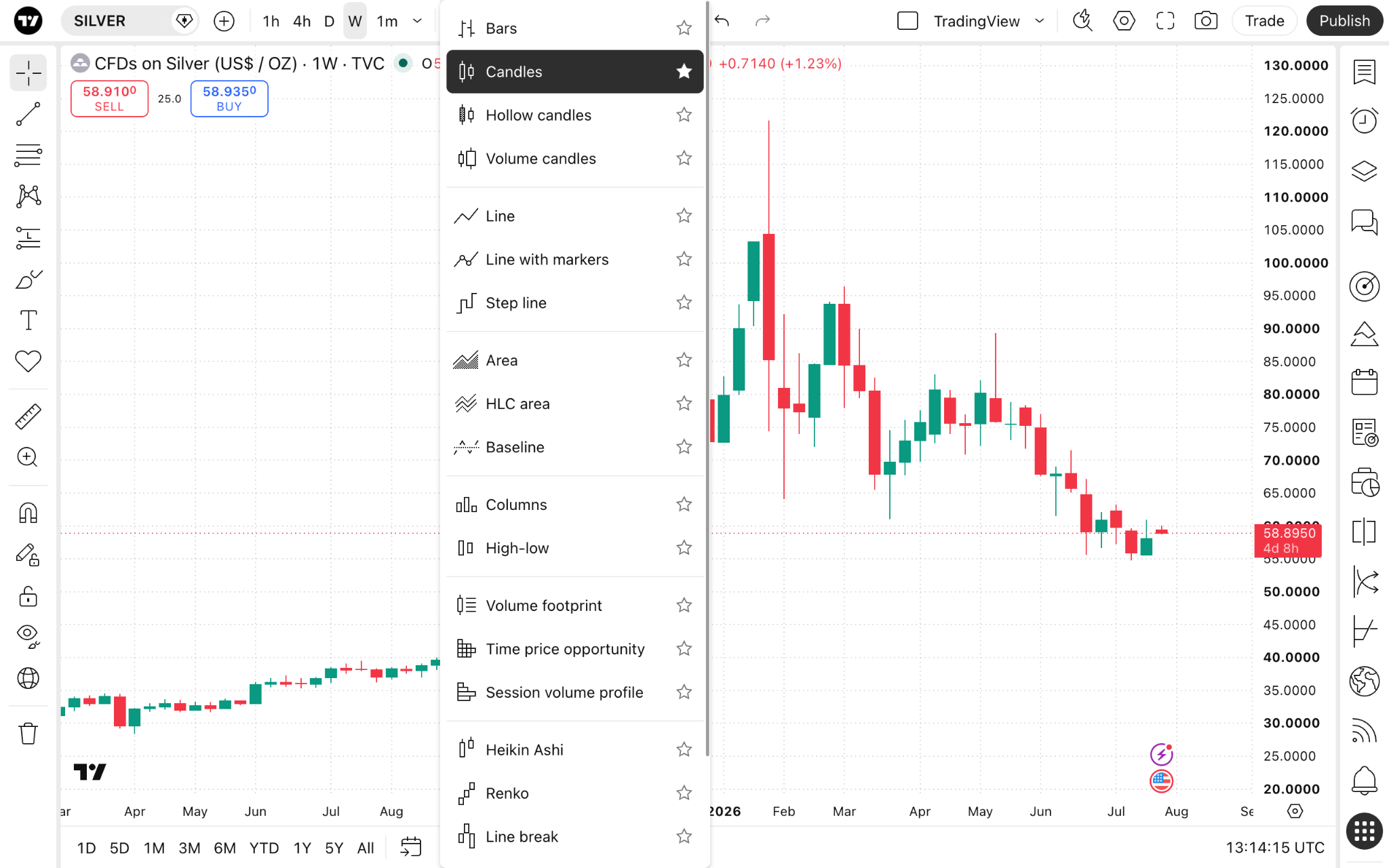Click the 58.9350 BUY button
1389x868 pixels.
coord(229,98)
